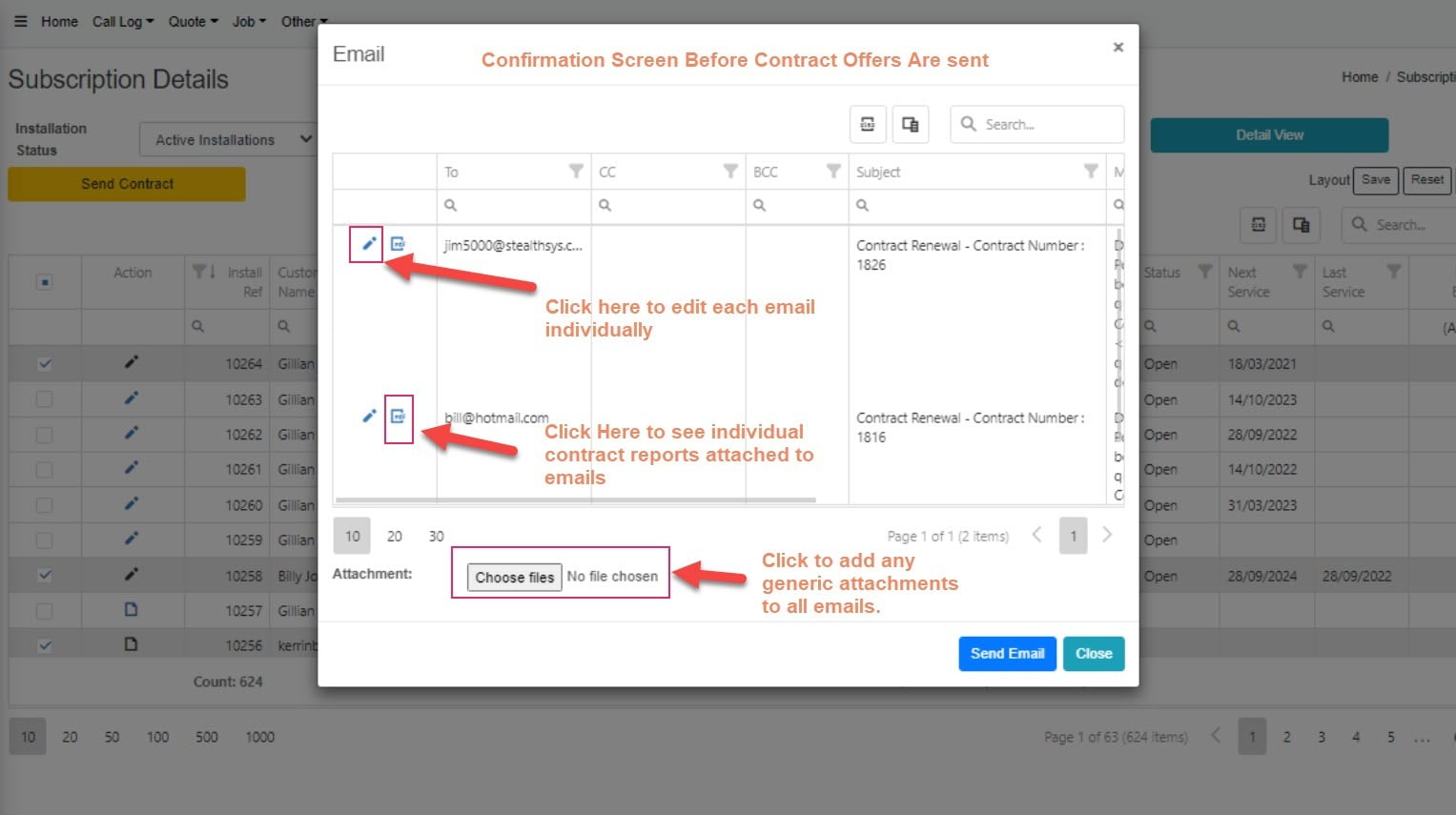Click pencil edit icon for bill@hotmail.com email
The image size is (1456, 815).
tap(369, 417)
